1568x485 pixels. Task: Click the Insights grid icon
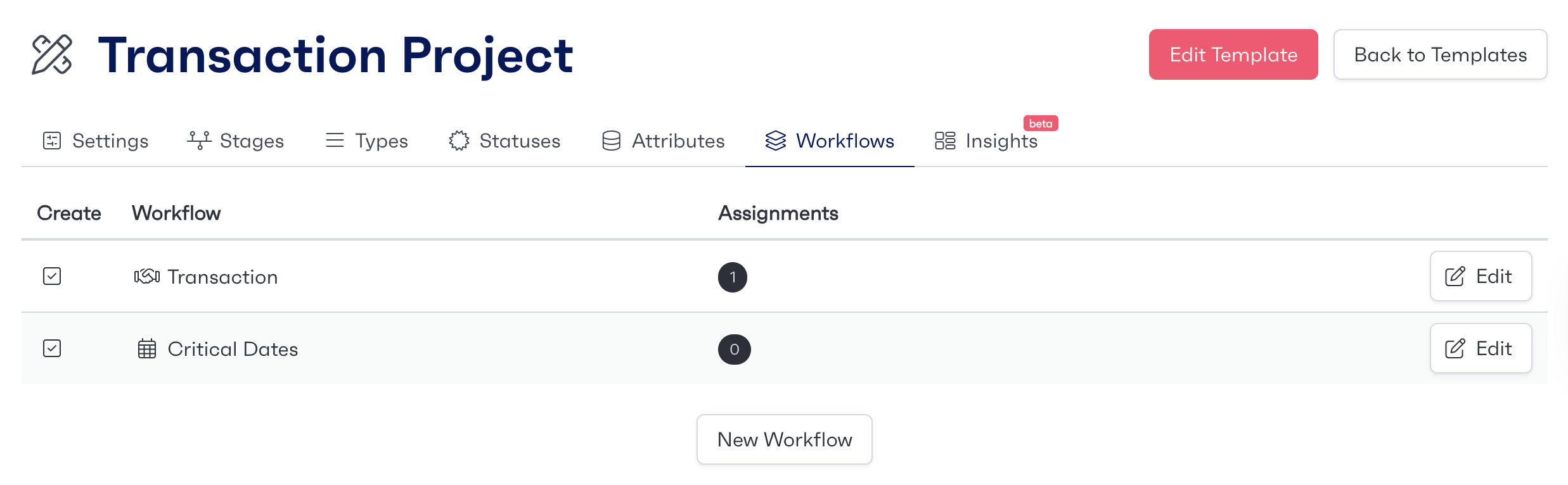pos(945,141)
